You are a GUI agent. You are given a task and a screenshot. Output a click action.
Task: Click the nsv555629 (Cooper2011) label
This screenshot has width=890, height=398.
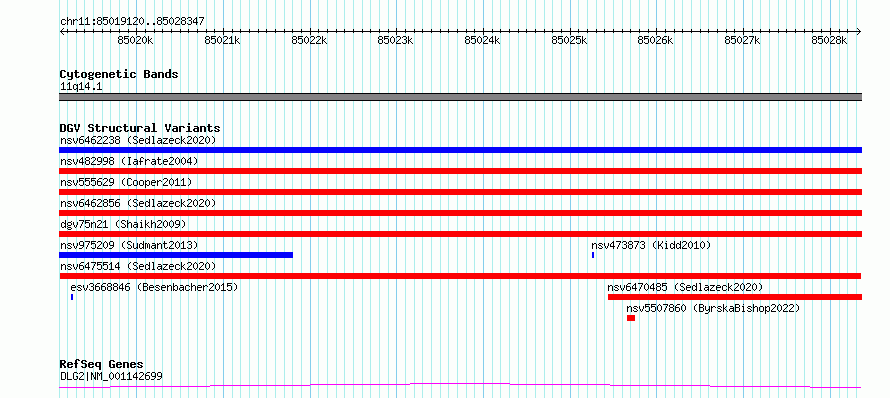(126, 182)
